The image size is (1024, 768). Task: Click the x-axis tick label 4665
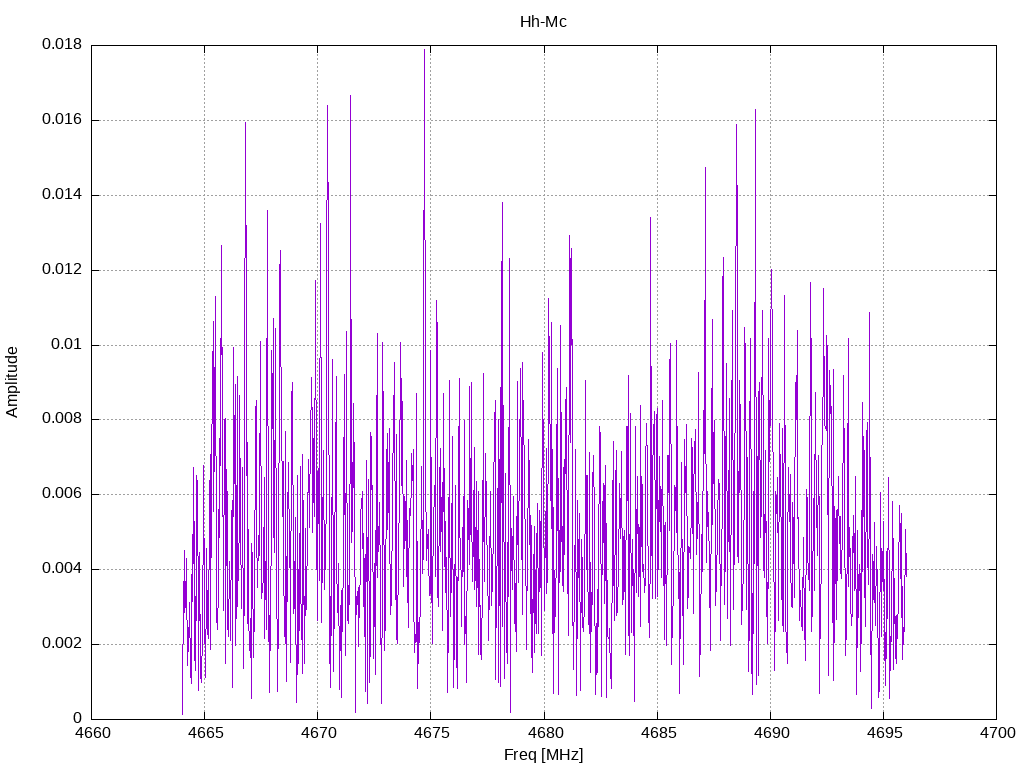205,733
